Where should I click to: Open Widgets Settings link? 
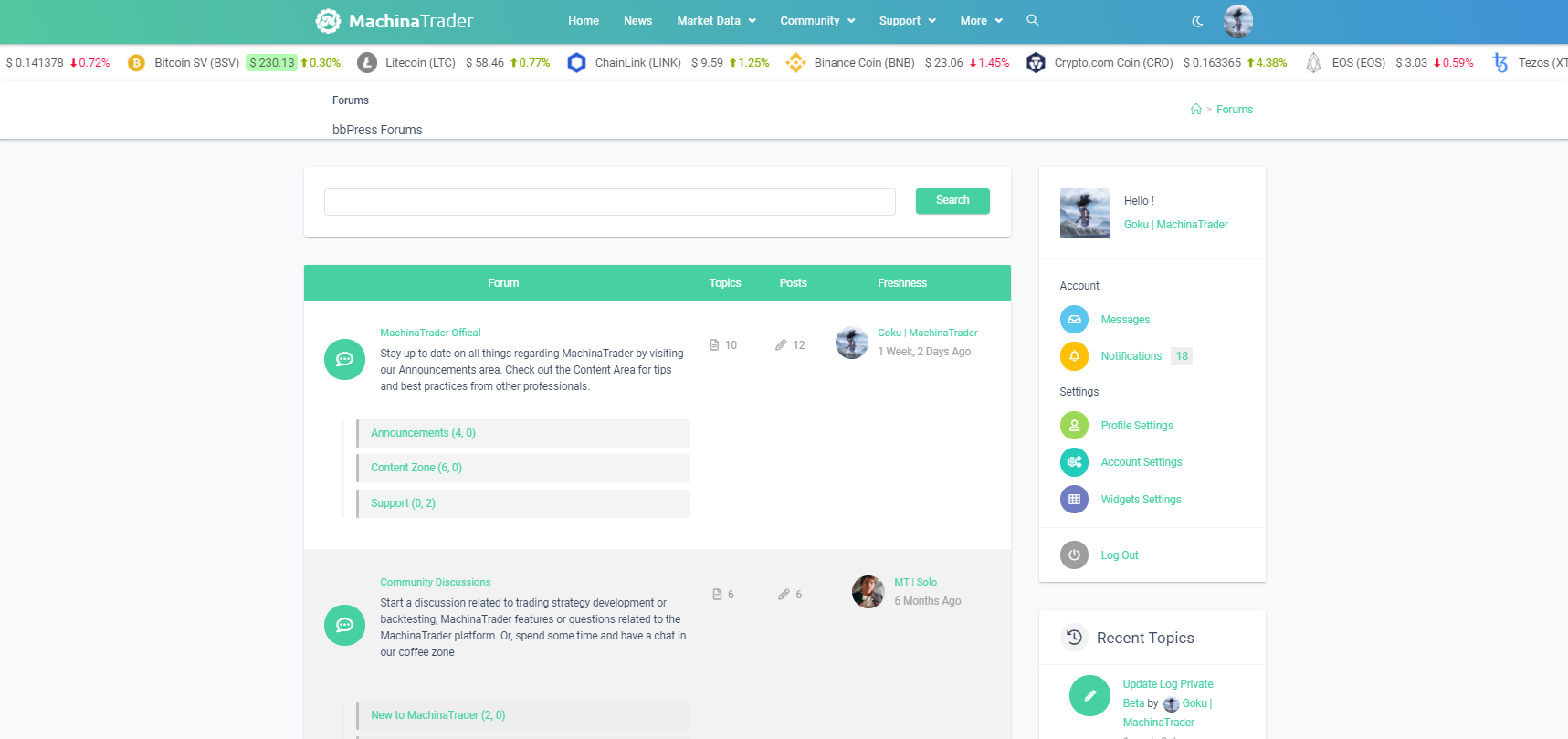click(x=1142, y=500)
